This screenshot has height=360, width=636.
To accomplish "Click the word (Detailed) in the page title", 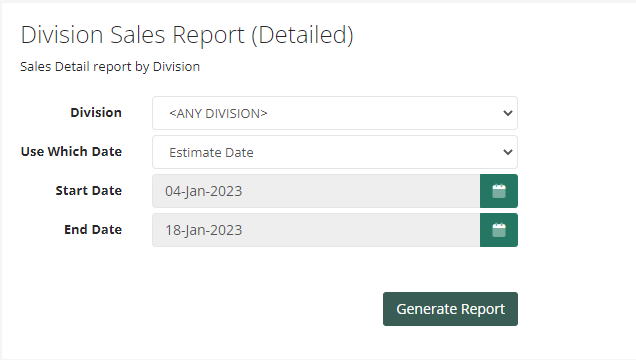I will click(303, 35).
